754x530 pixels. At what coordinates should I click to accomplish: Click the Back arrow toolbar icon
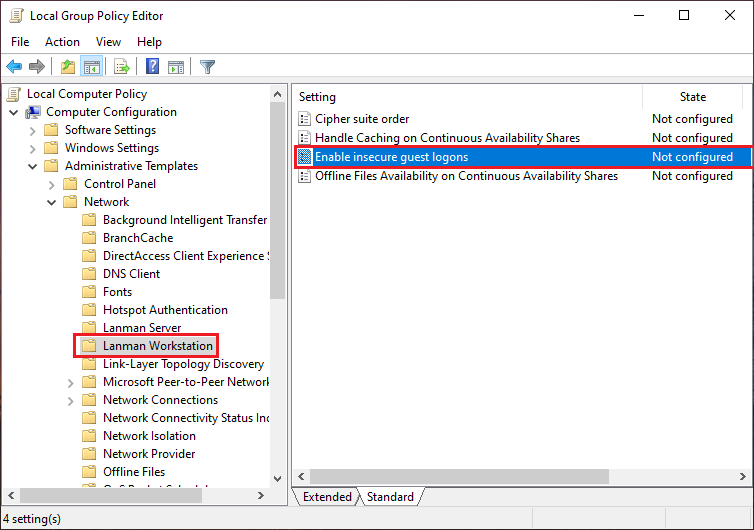coord(14,67)
